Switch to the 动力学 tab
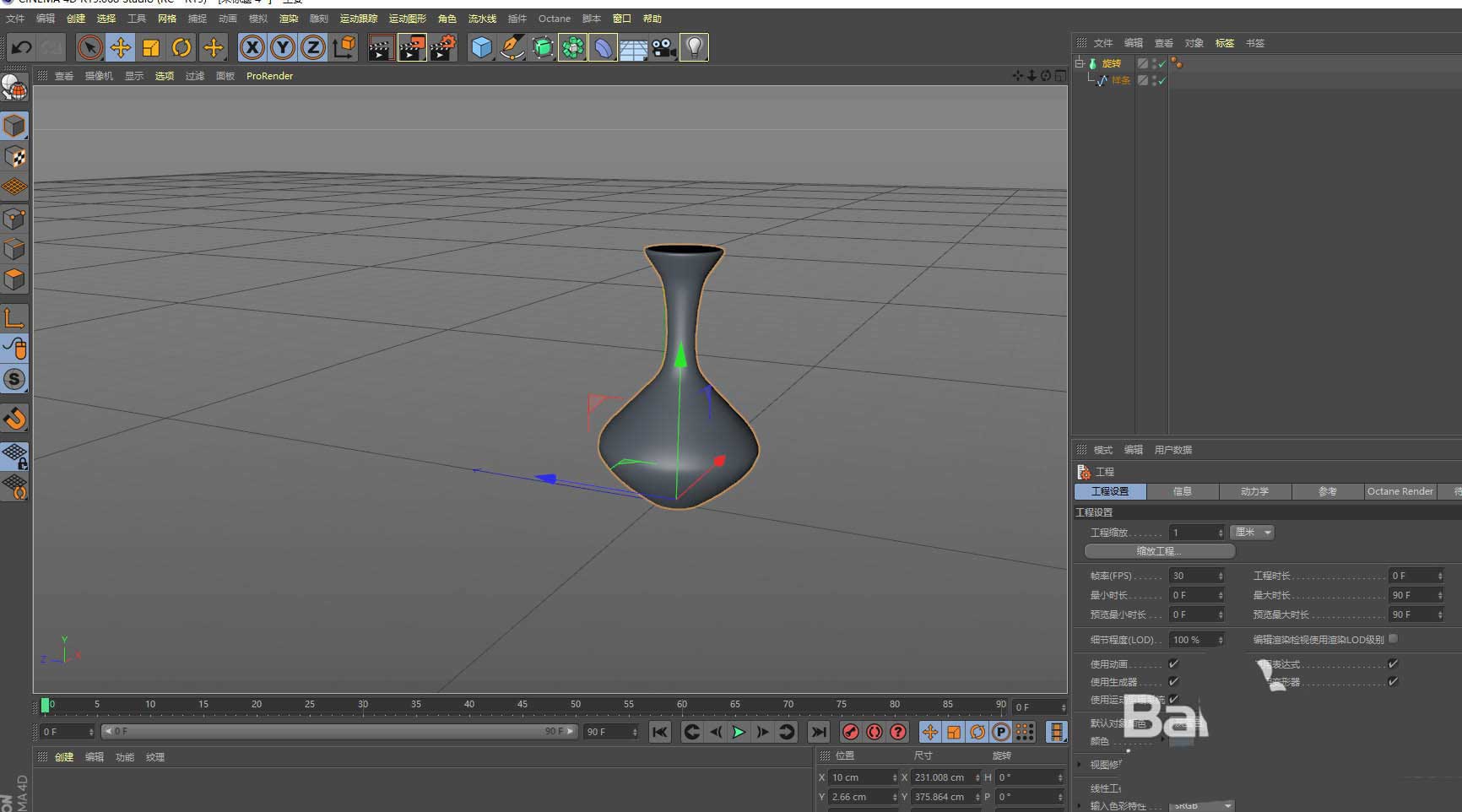The image size is (1462, 812). 1254,491
